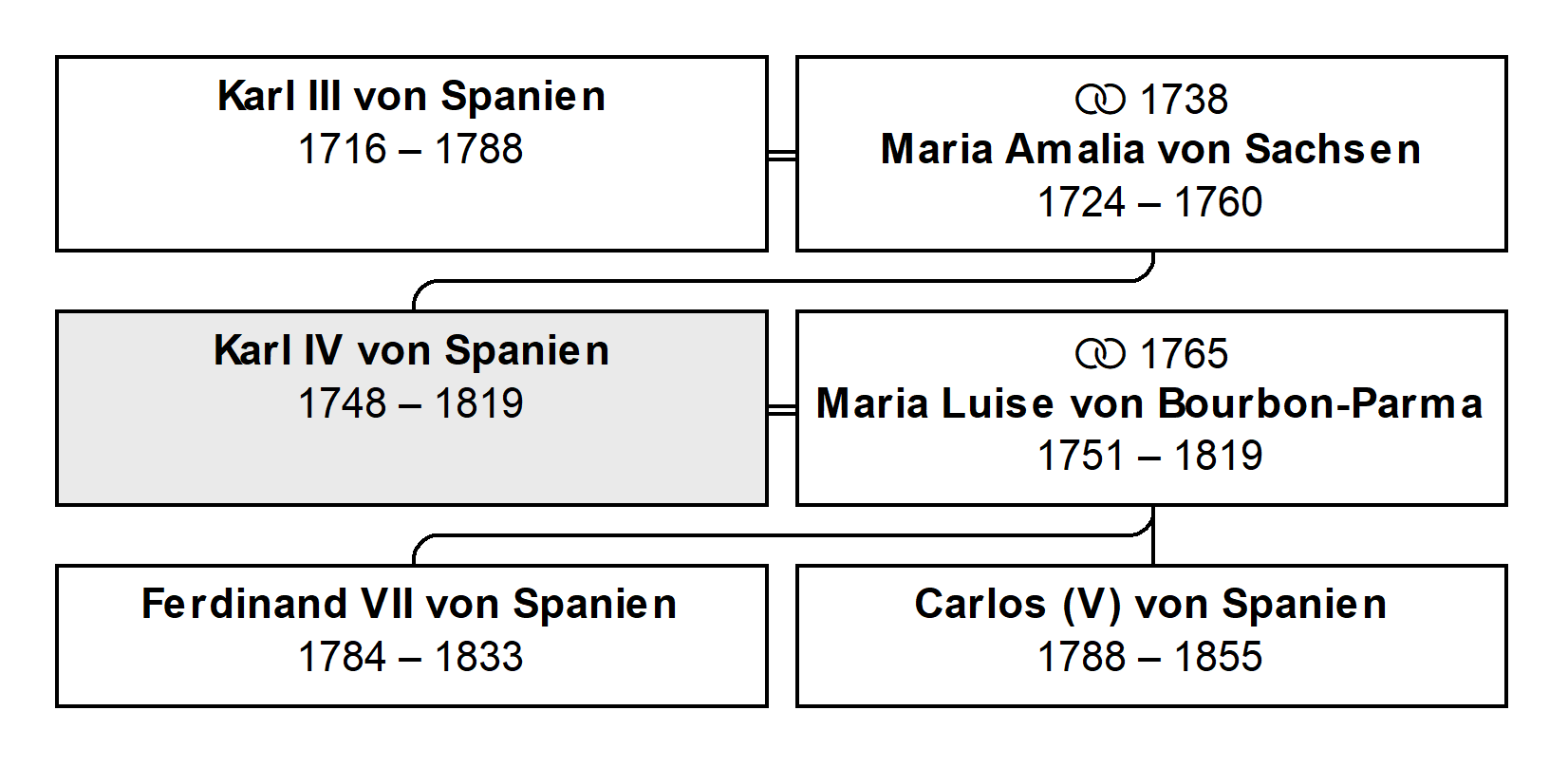Click the marriage year 1738
Viewport: 1568px width, 767px height.
pos(1184,100)
